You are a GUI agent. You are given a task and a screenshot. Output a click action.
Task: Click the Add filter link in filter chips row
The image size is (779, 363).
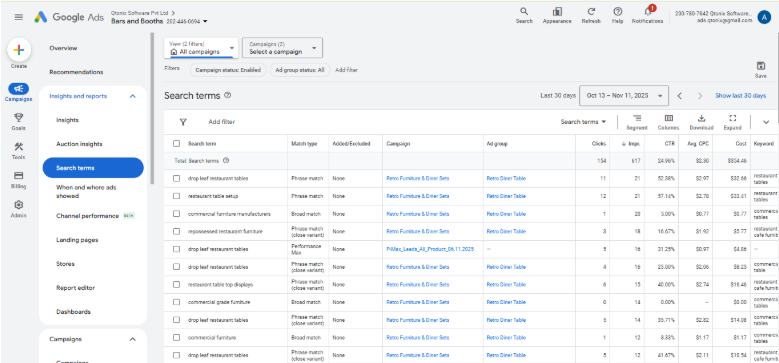click(x=346, y=70)
